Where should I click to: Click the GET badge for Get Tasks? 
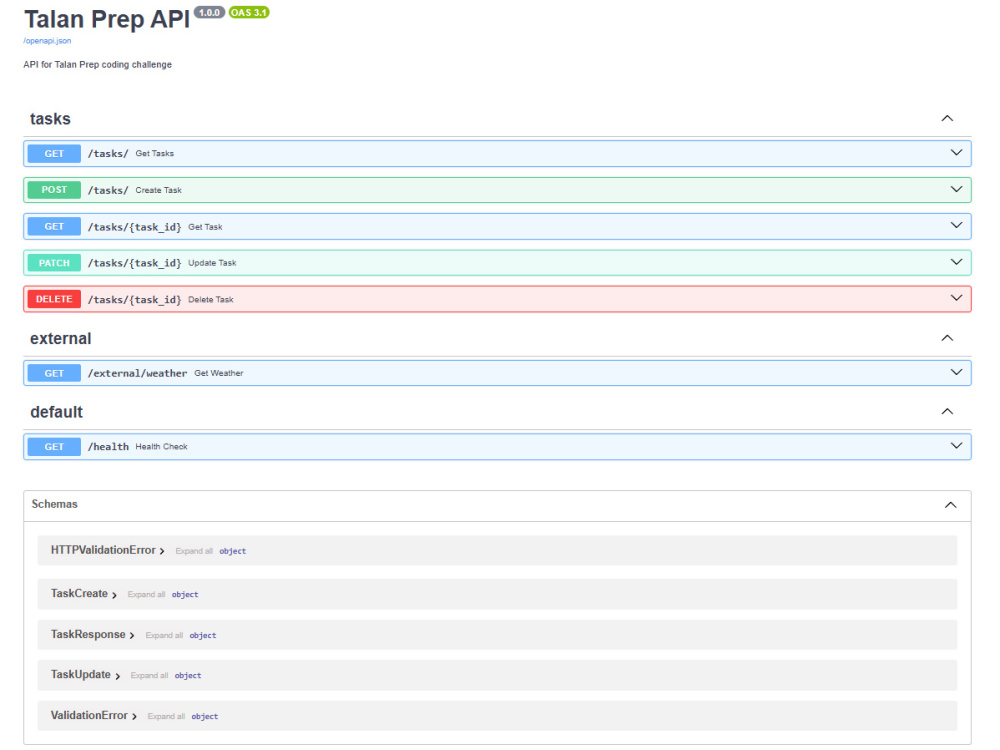[54, 154]
